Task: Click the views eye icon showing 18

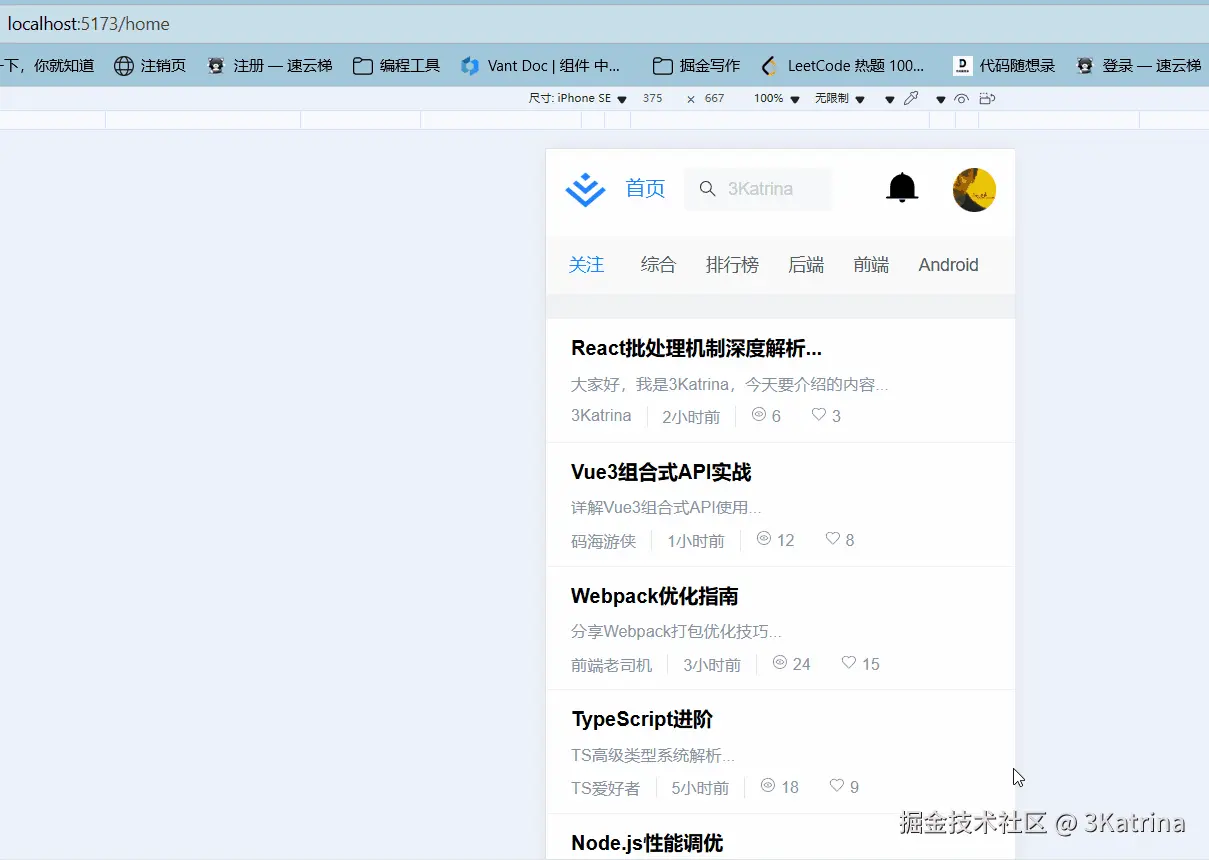Action: click(x=768, y=785)
